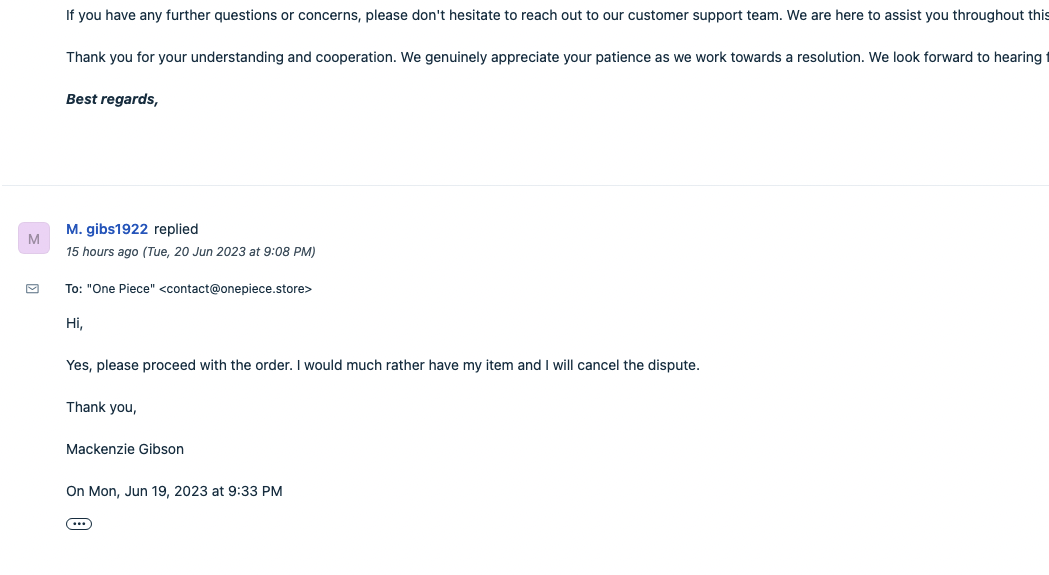Screen dimensions: 1049x575
Task: Open the M. gibs1922 sender profile link
Action: (x=107, y=229)
